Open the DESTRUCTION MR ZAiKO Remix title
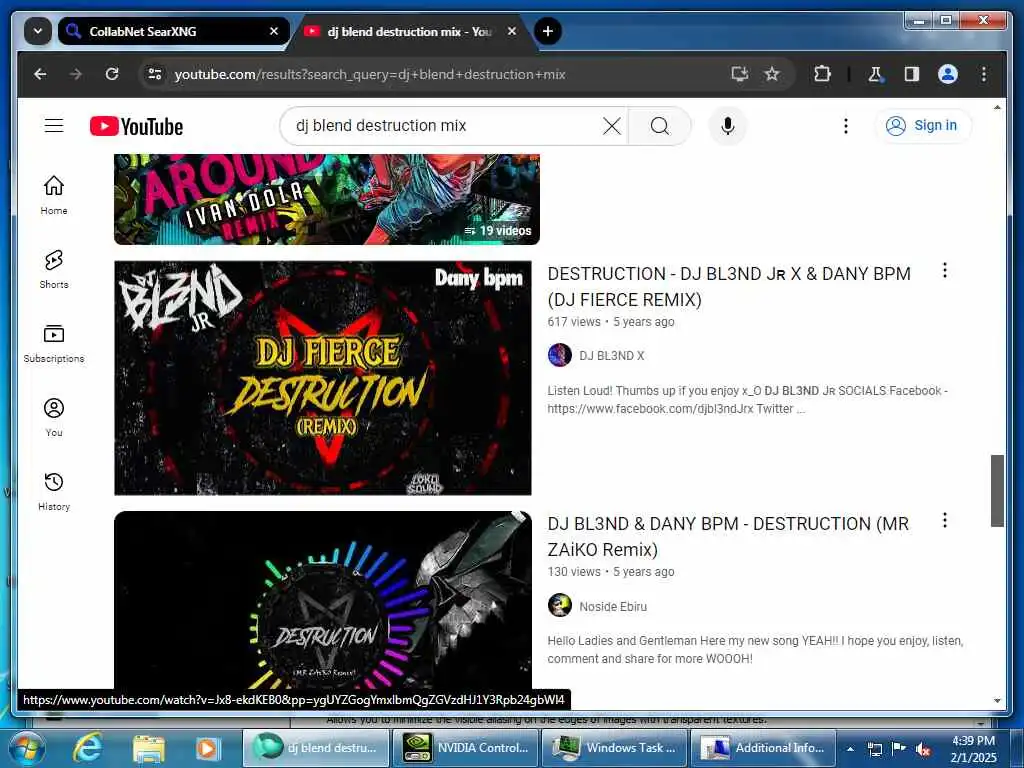Image resolution: width=1024 pixels, height=768 pixels. [x=728, y=537]
